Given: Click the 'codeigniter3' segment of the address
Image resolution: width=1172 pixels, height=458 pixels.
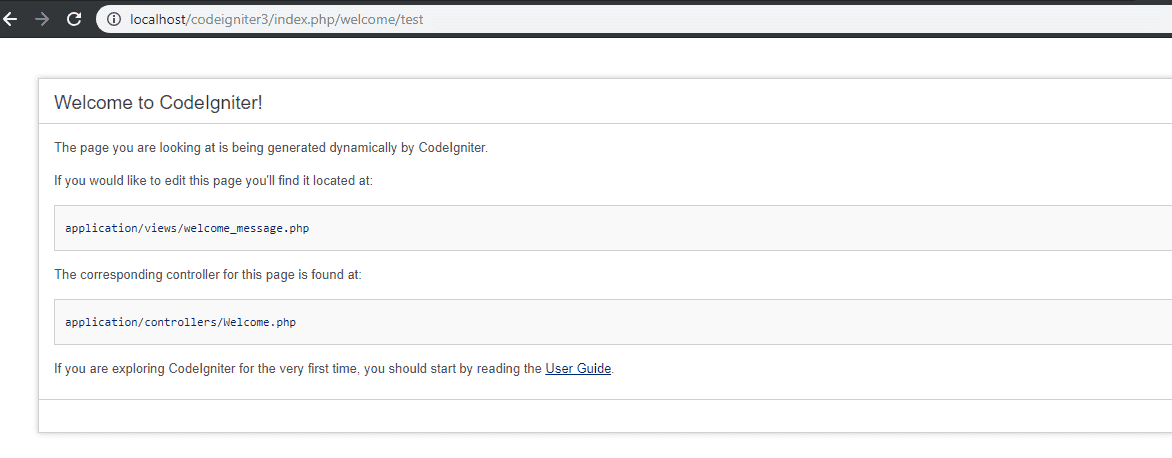Looking at the screenshot, I should tap(228, 19).
